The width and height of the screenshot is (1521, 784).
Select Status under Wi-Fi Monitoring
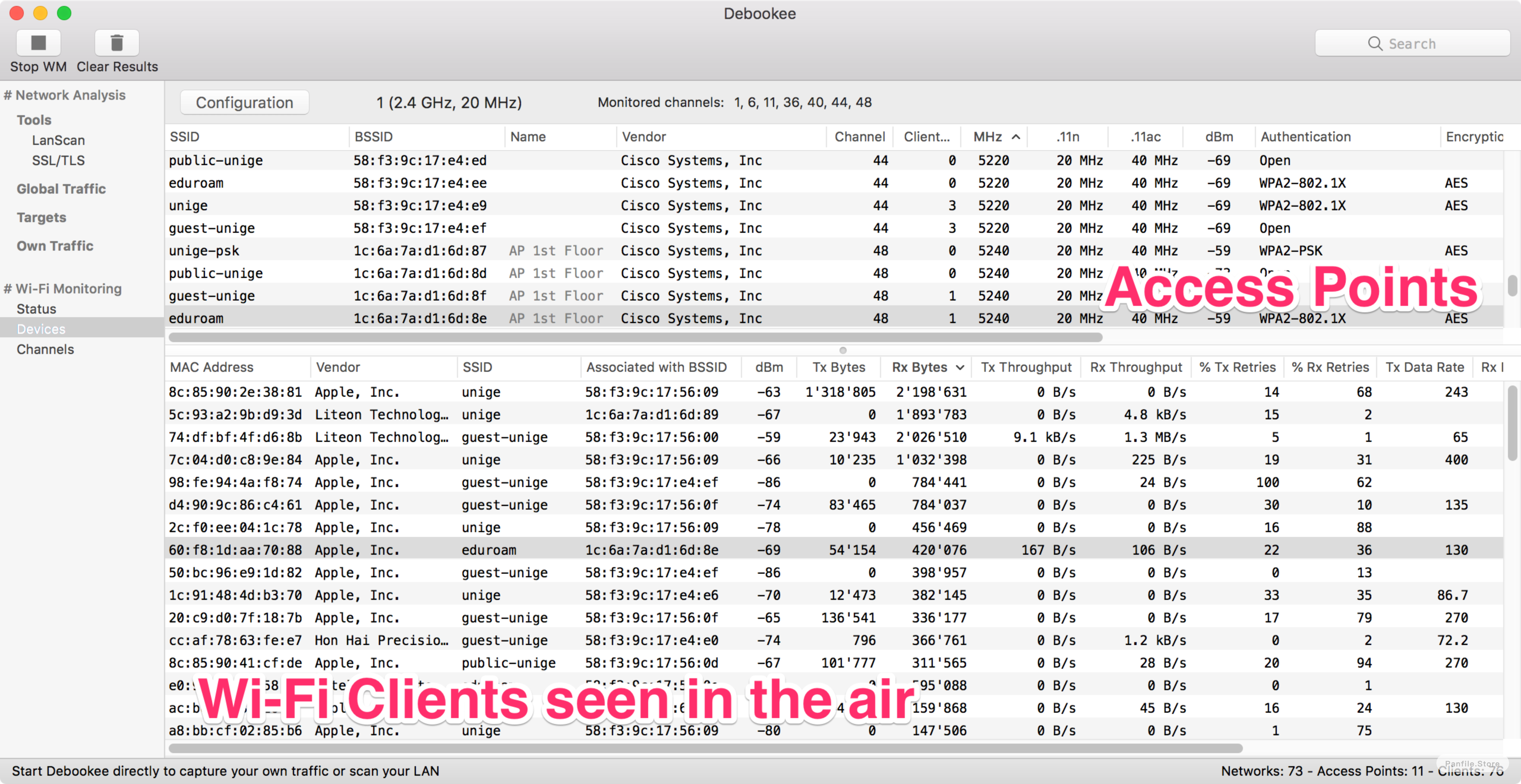pyautogui.click(x=37, y=309)
